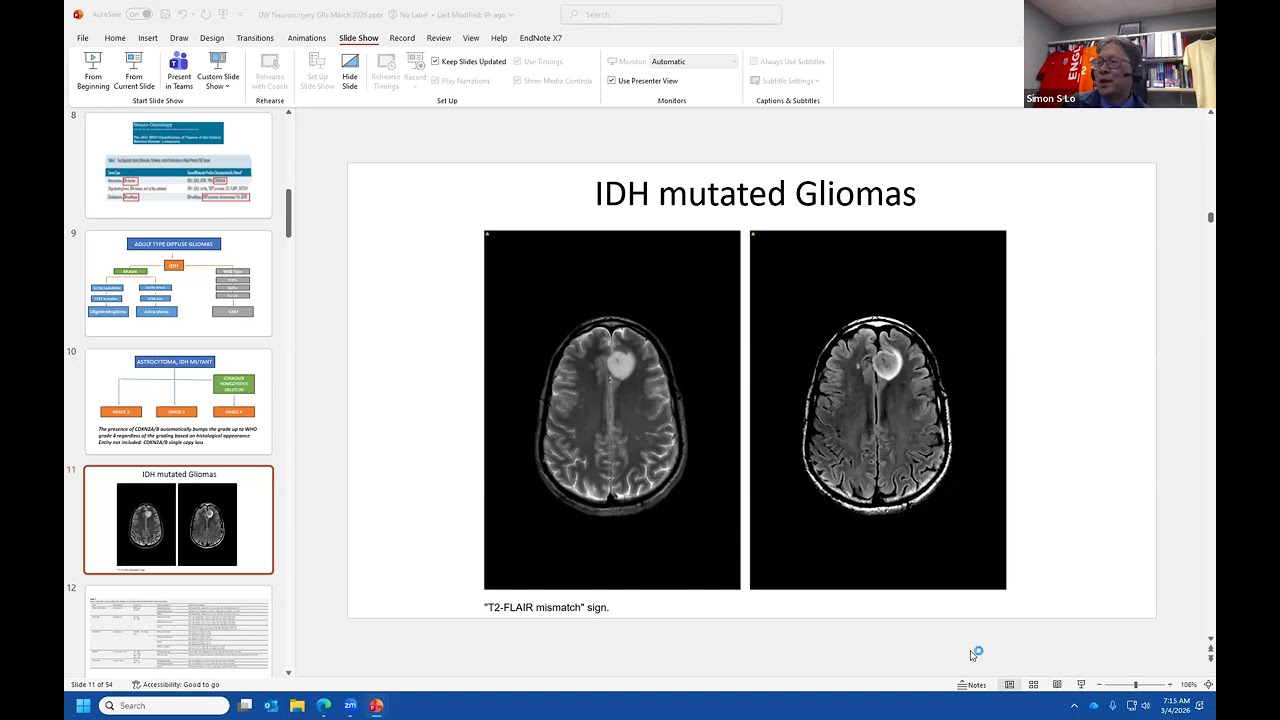Switch to the Design tab

pyautogui.click(x=212, y=38)
